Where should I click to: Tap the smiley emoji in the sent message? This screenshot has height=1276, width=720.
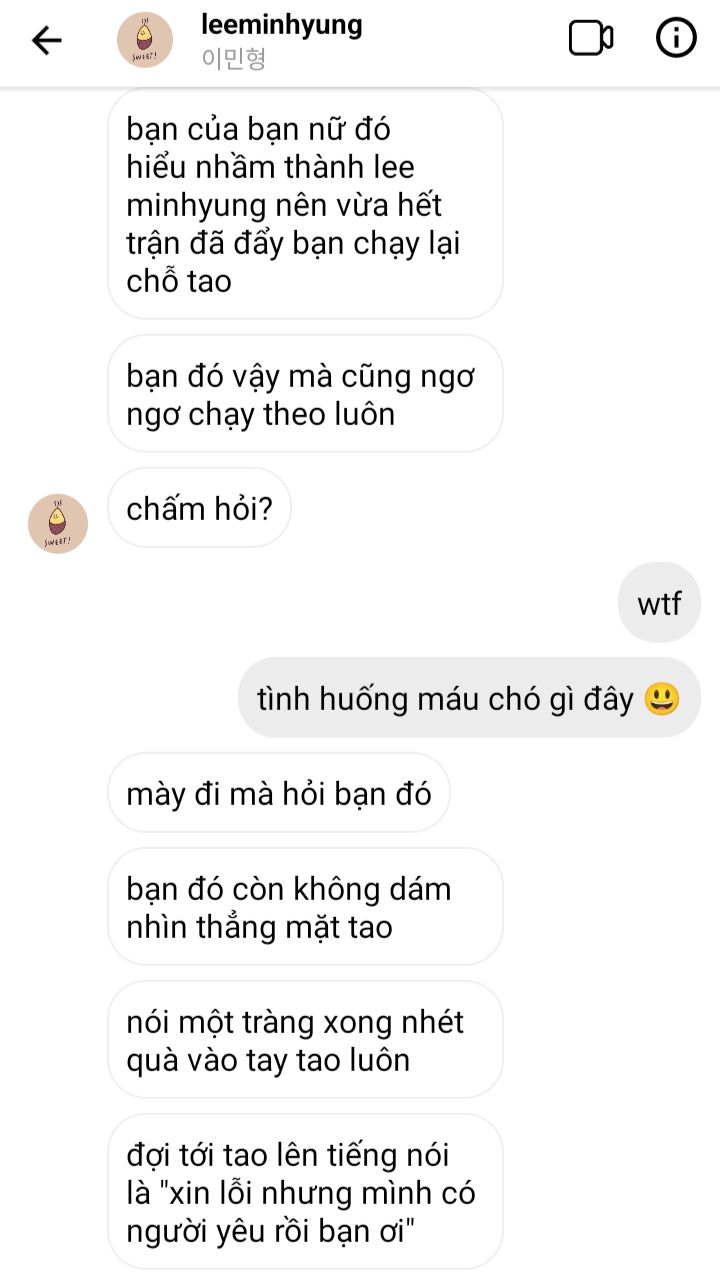click(662, 698)
